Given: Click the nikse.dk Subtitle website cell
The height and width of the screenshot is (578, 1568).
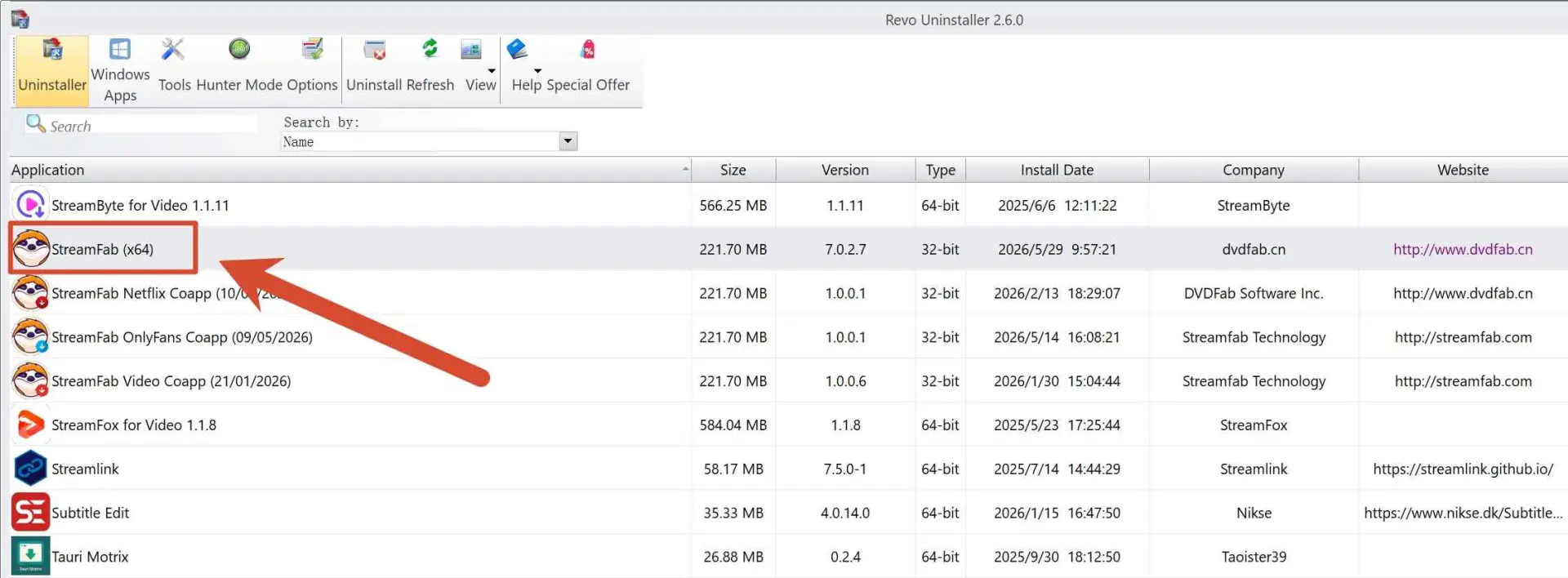Looking at the screenshot, I should [1463, 513].
